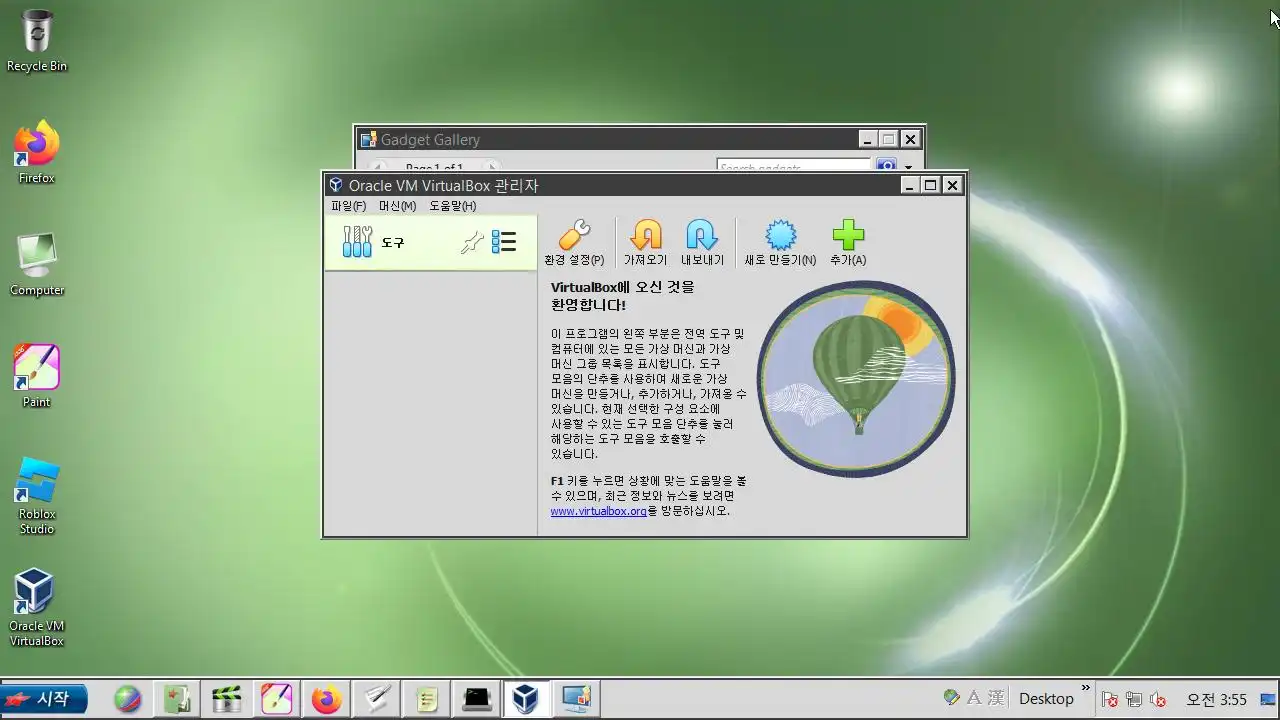This screenshot has width=1280, height=720.
Task: Maximize the VirtualBox 관리자 window
Action: click(930, 185)
